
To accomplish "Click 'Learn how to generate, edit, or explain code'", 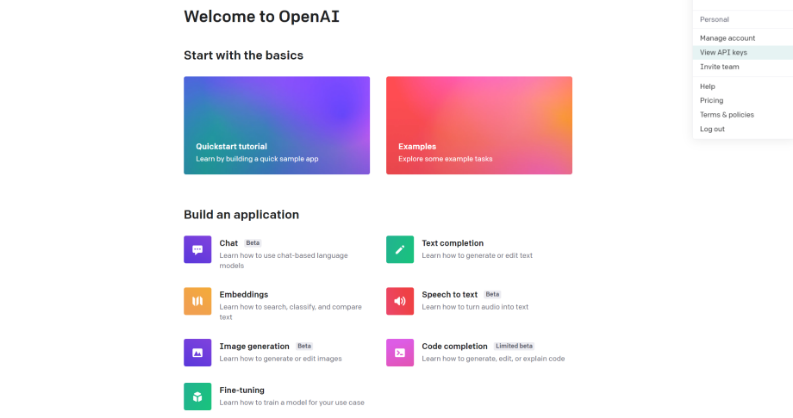I will [493, 359].
